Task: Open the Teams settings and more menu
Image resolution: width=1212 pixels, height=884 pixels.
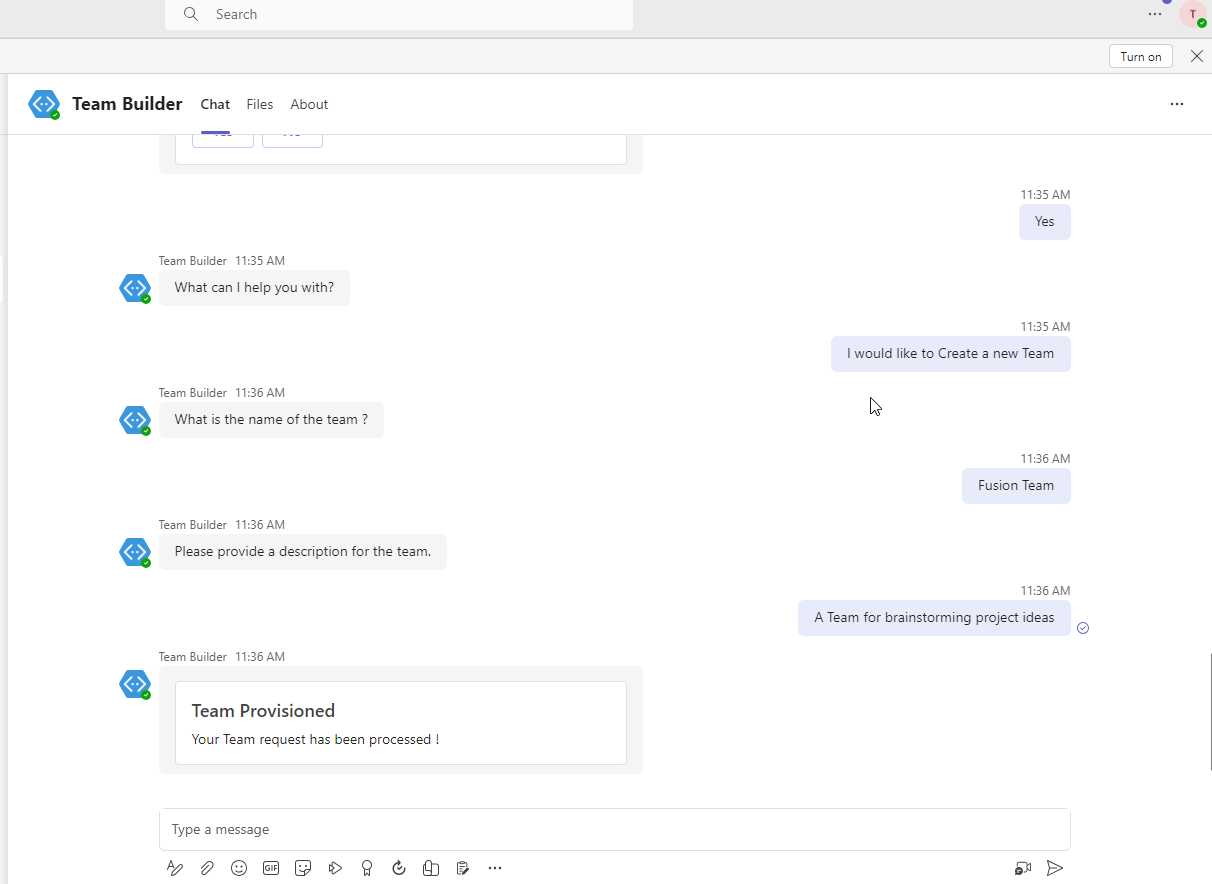Action: 1155,14
